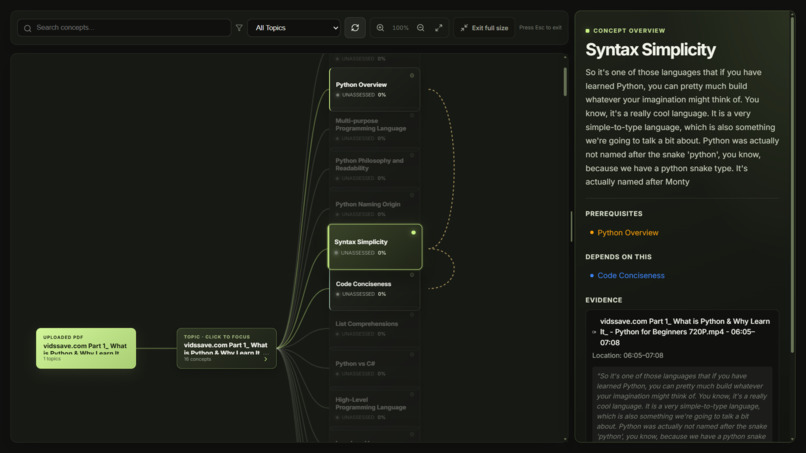806x453 pixels.
Task: Click the chevron on the topic node
Action: [x=266, y=359]
